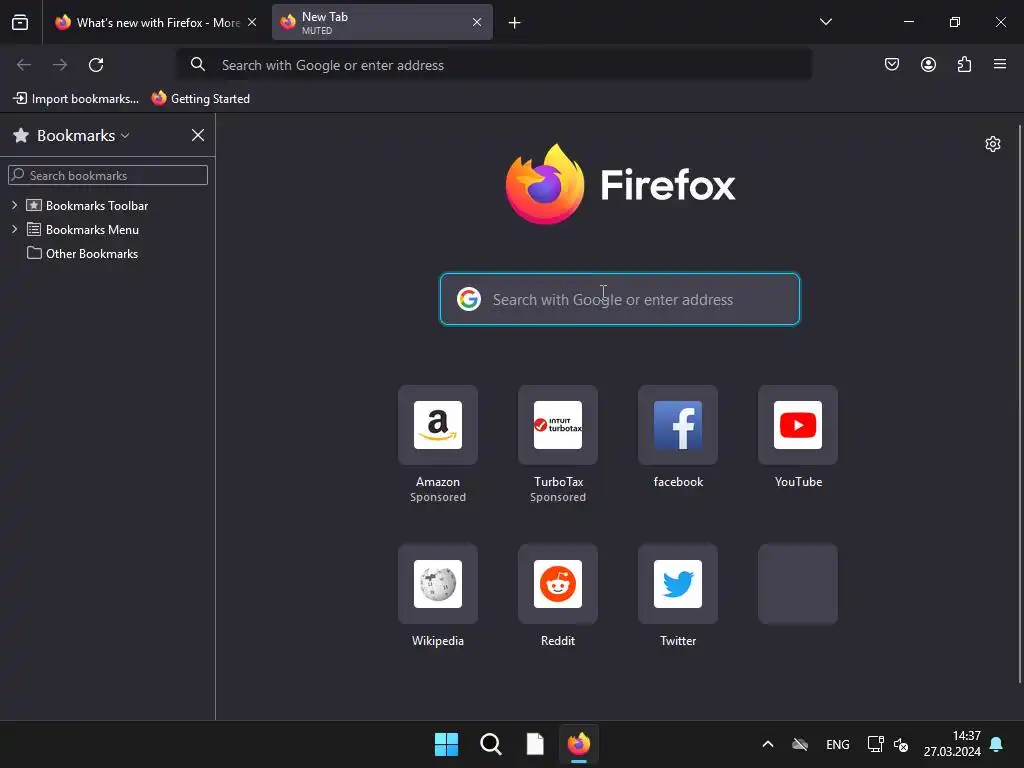Open the List all tabs dropdown
Image resolution: width=1024 pixels, height=768 pixels.
tap(825, 22)
